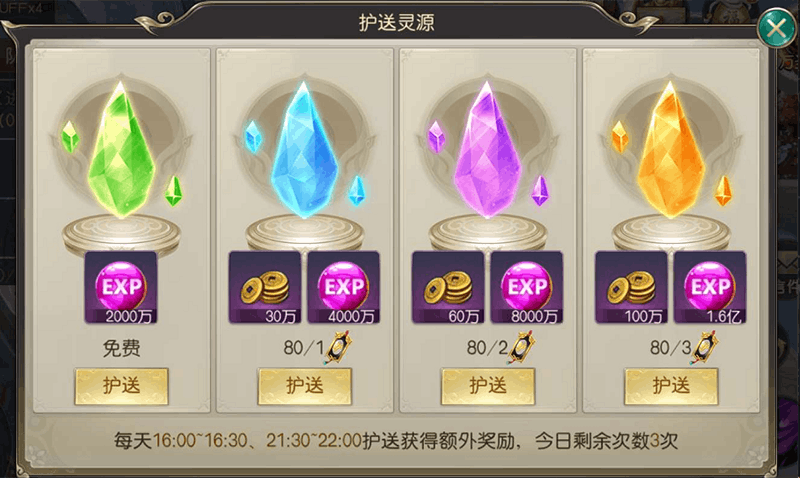Click 护送 under the orange crystal
The width and height of the screenshot is (800, 478).
click(x=671, y=386)
